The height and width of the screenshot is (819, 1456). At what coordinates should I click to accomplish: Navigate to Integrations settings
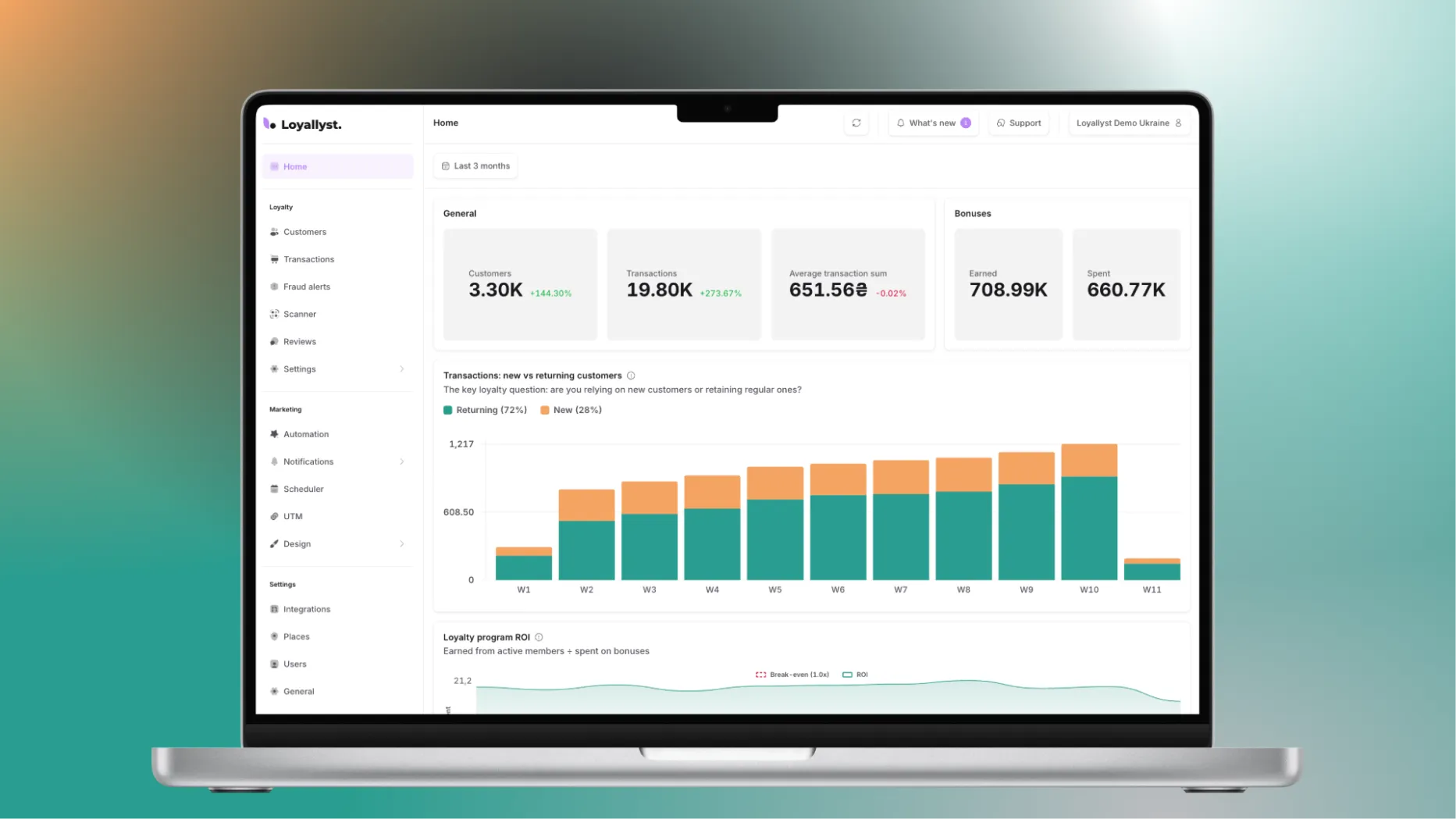coord(337,609)
